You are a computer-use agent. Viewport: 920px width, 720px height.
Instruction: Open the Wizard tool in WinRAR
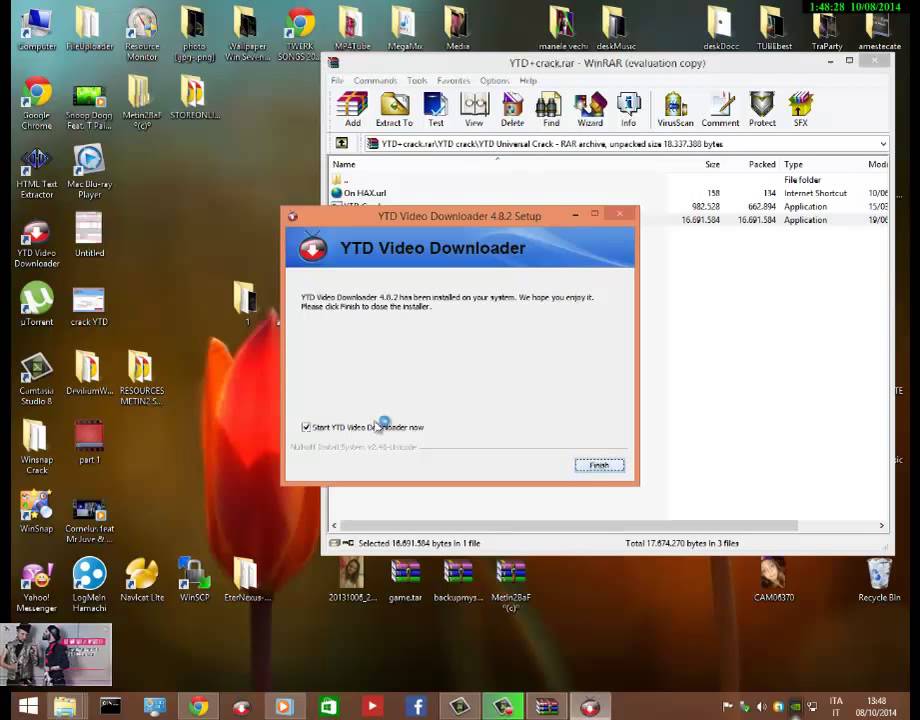590,110
